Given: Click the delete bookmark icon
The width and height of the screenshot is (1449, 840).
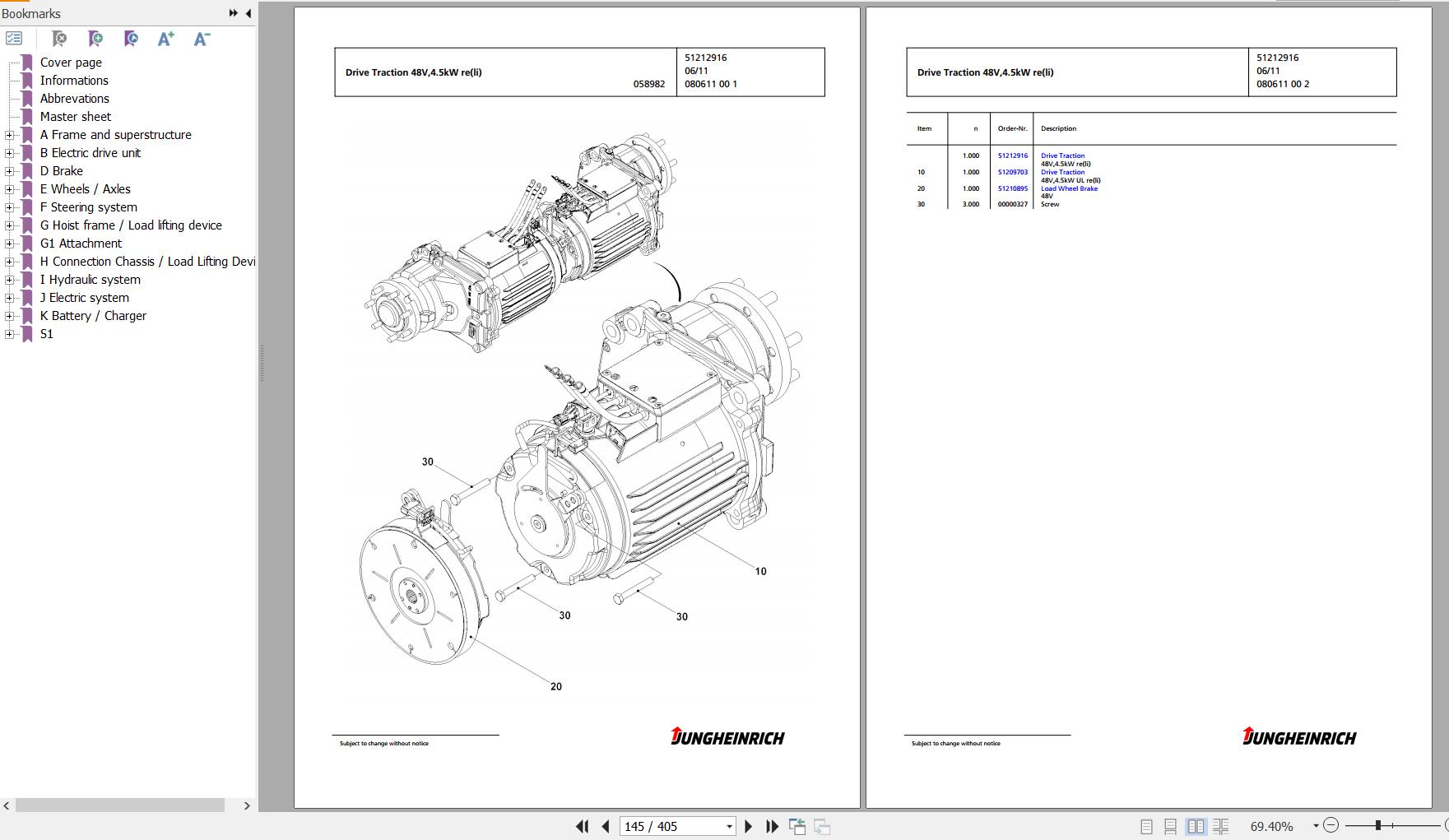Looking at the screenshot, I should tap(59, 39).
